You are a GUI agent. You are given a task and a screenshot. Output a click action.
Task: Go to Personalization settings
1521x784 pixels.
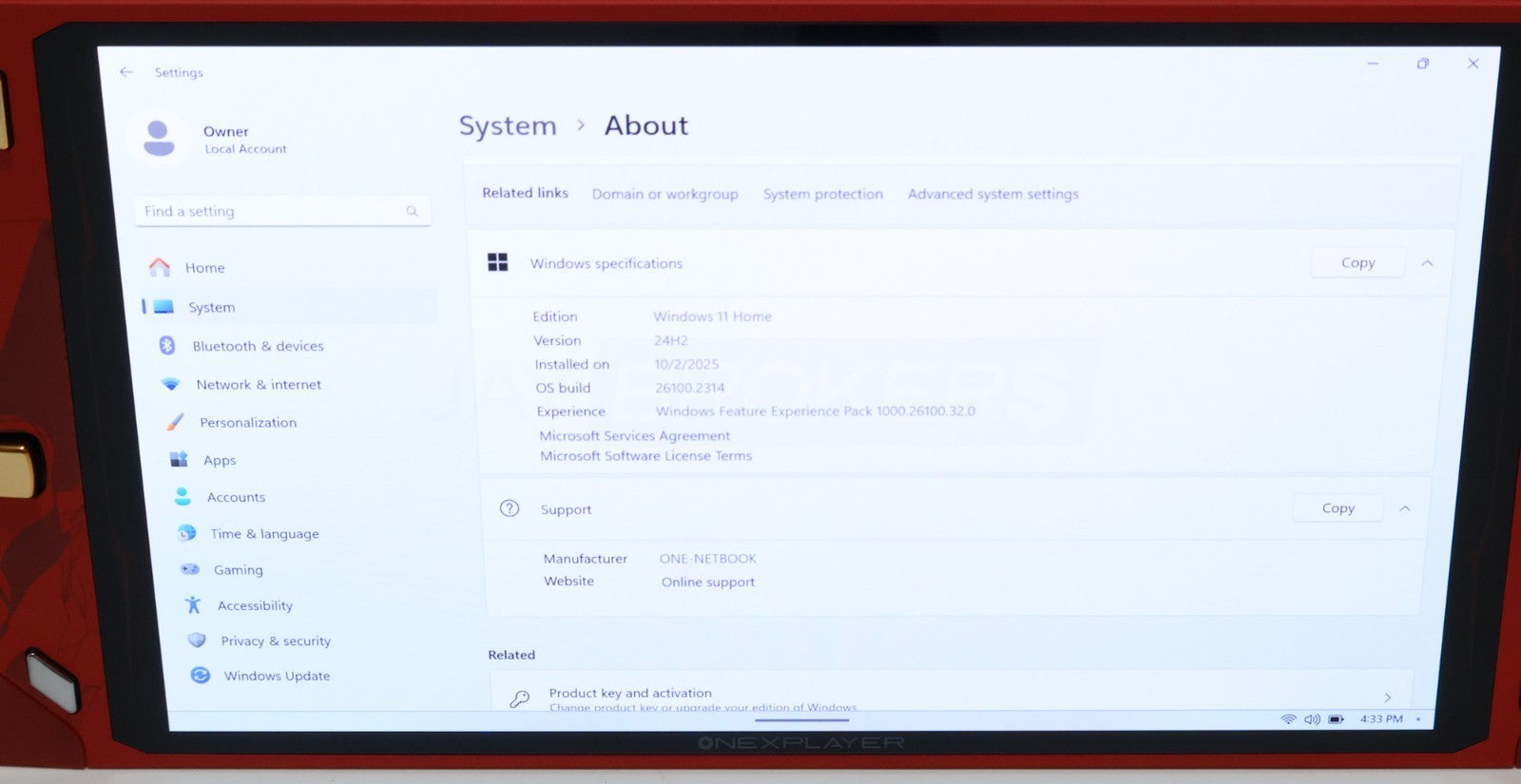pos(247,423)
